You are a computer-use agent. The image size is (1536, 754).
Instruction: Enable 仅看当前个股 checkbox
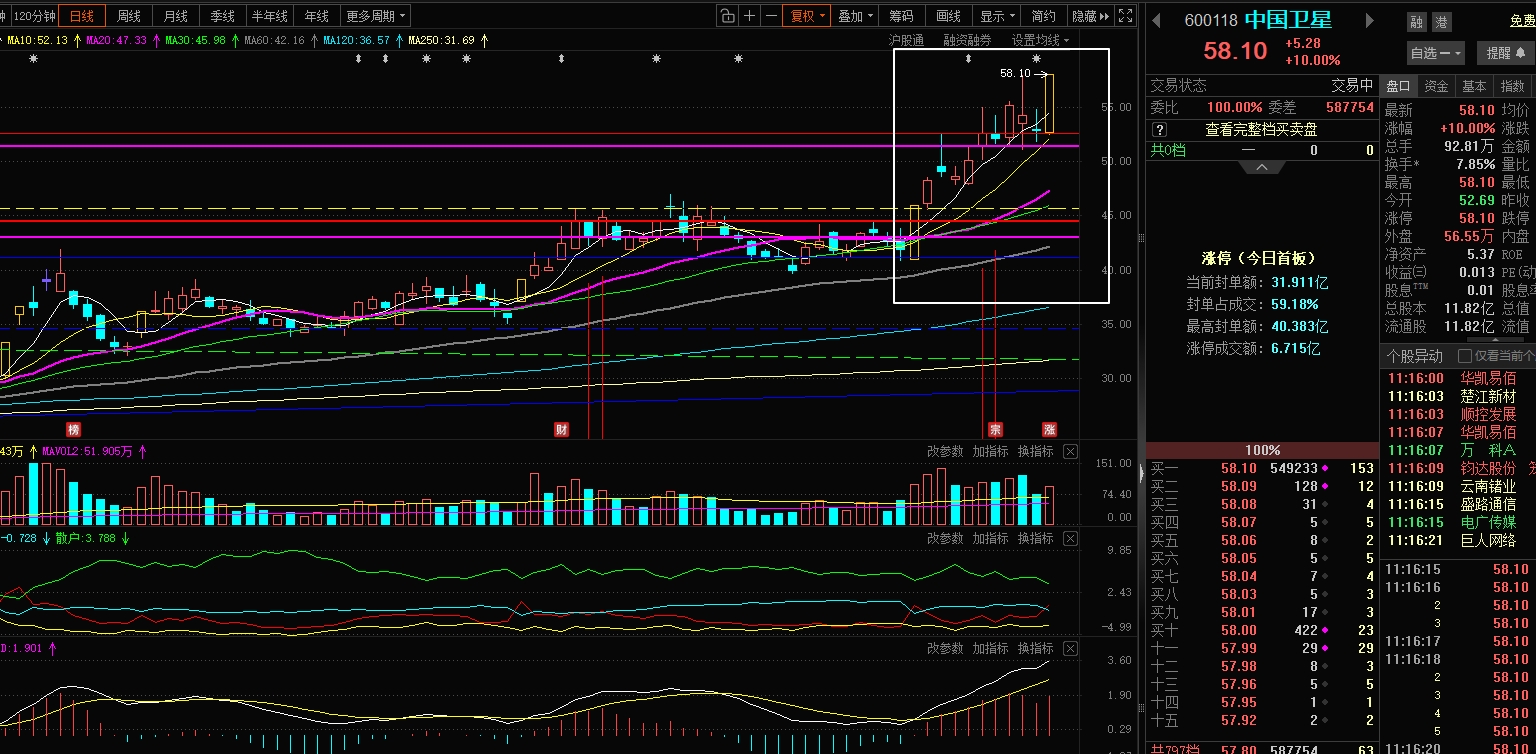[x=1466, y=356]
